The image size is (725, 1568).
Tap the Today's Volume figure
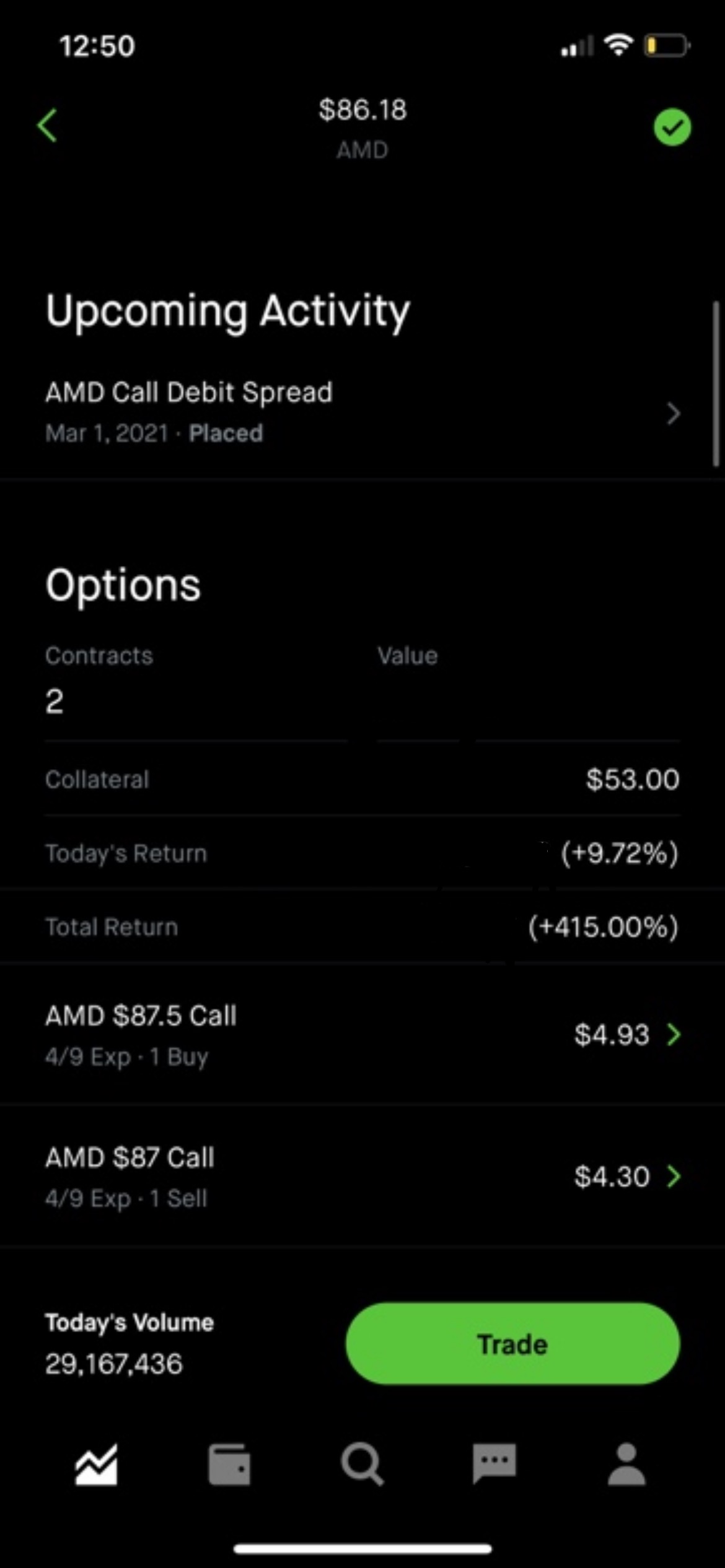114,1364
